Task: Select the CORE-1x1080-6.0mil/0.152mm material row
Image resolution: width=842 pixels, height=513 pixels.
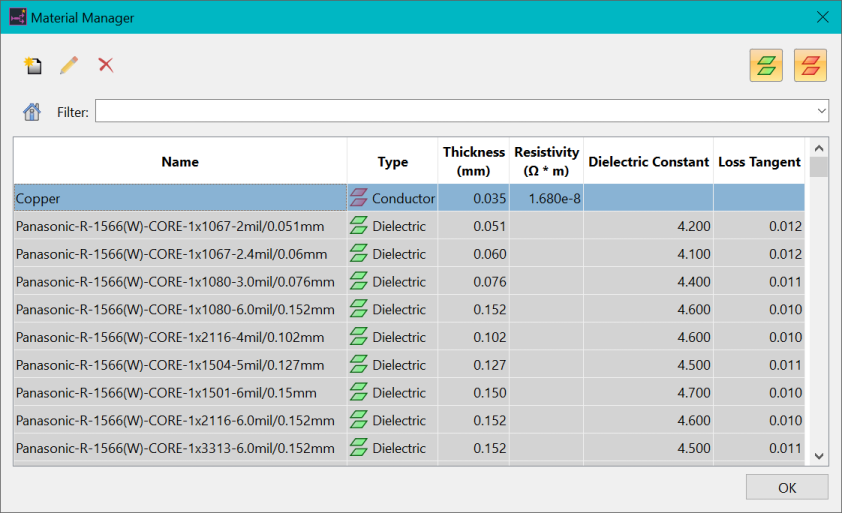Action: [x=409, y=309]
